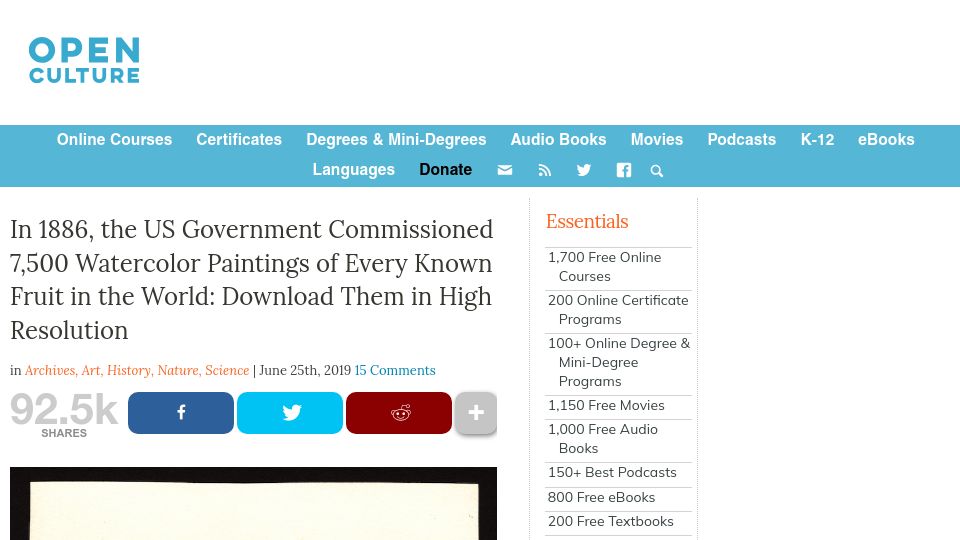This screenshot has height=540, width=960.
Task: Open the search magnifier icon
Action: (x=656, y=171)
